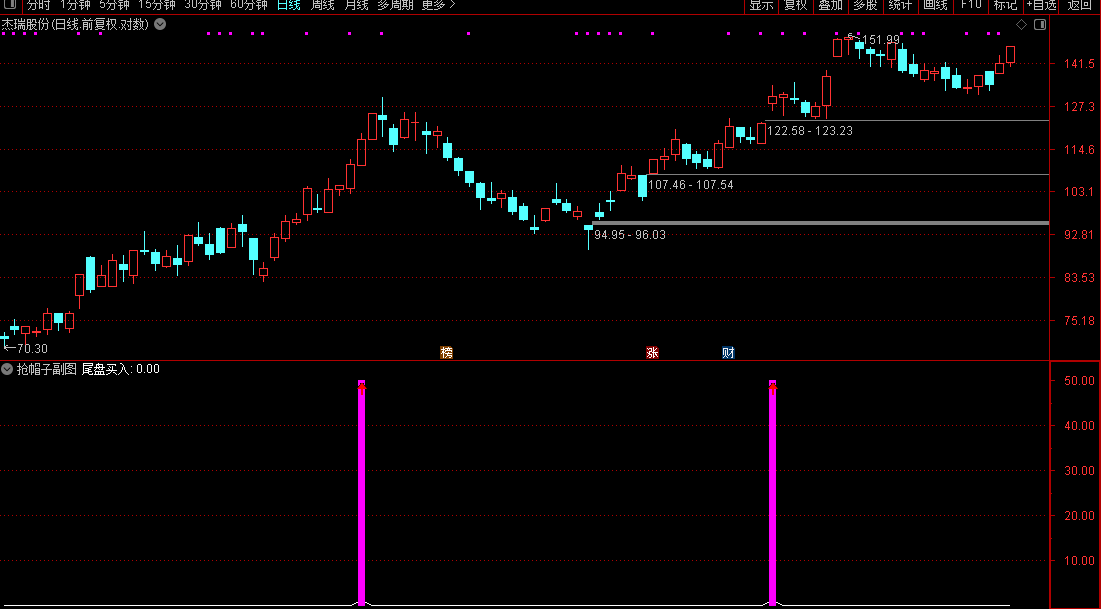Select the 15分钟 period tab
Screen dimensions: 1101x609
tap(157, 5)
